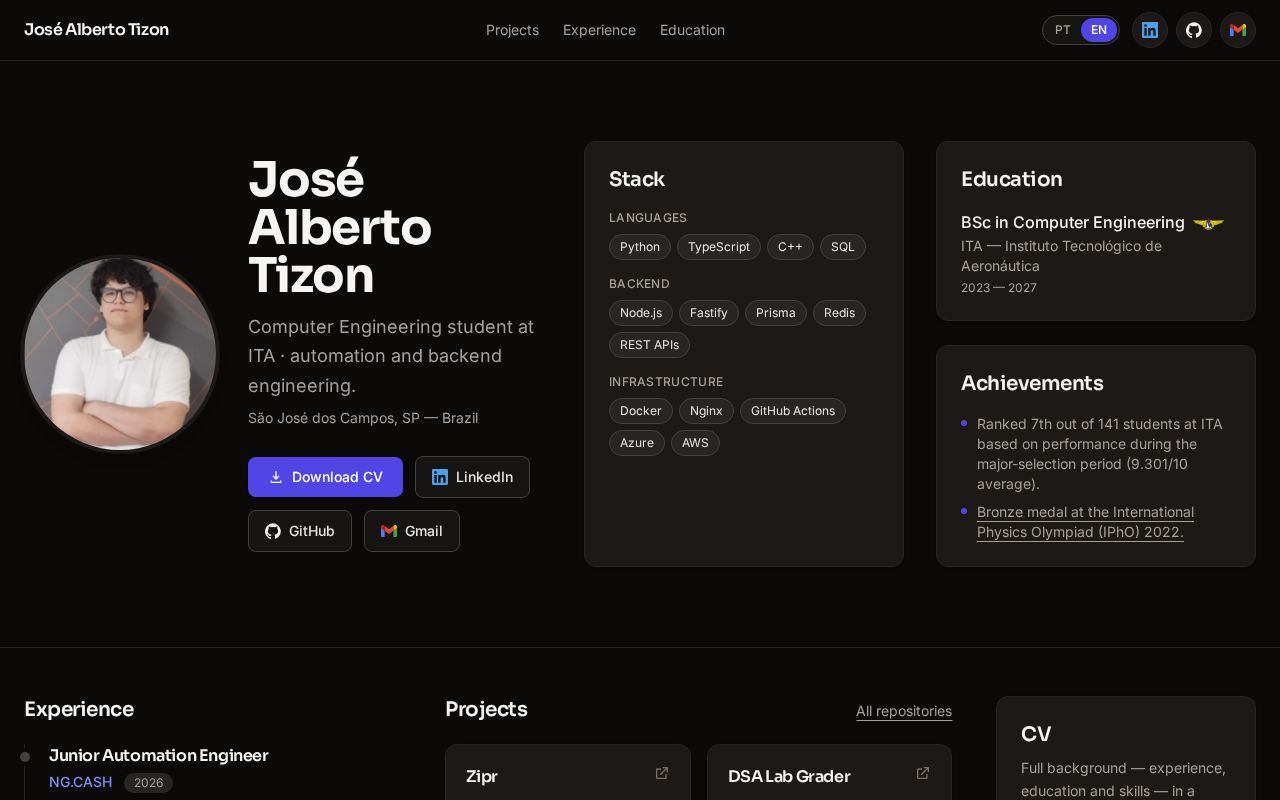
Task: Click the SQL tag
Action: coord(843,247)
